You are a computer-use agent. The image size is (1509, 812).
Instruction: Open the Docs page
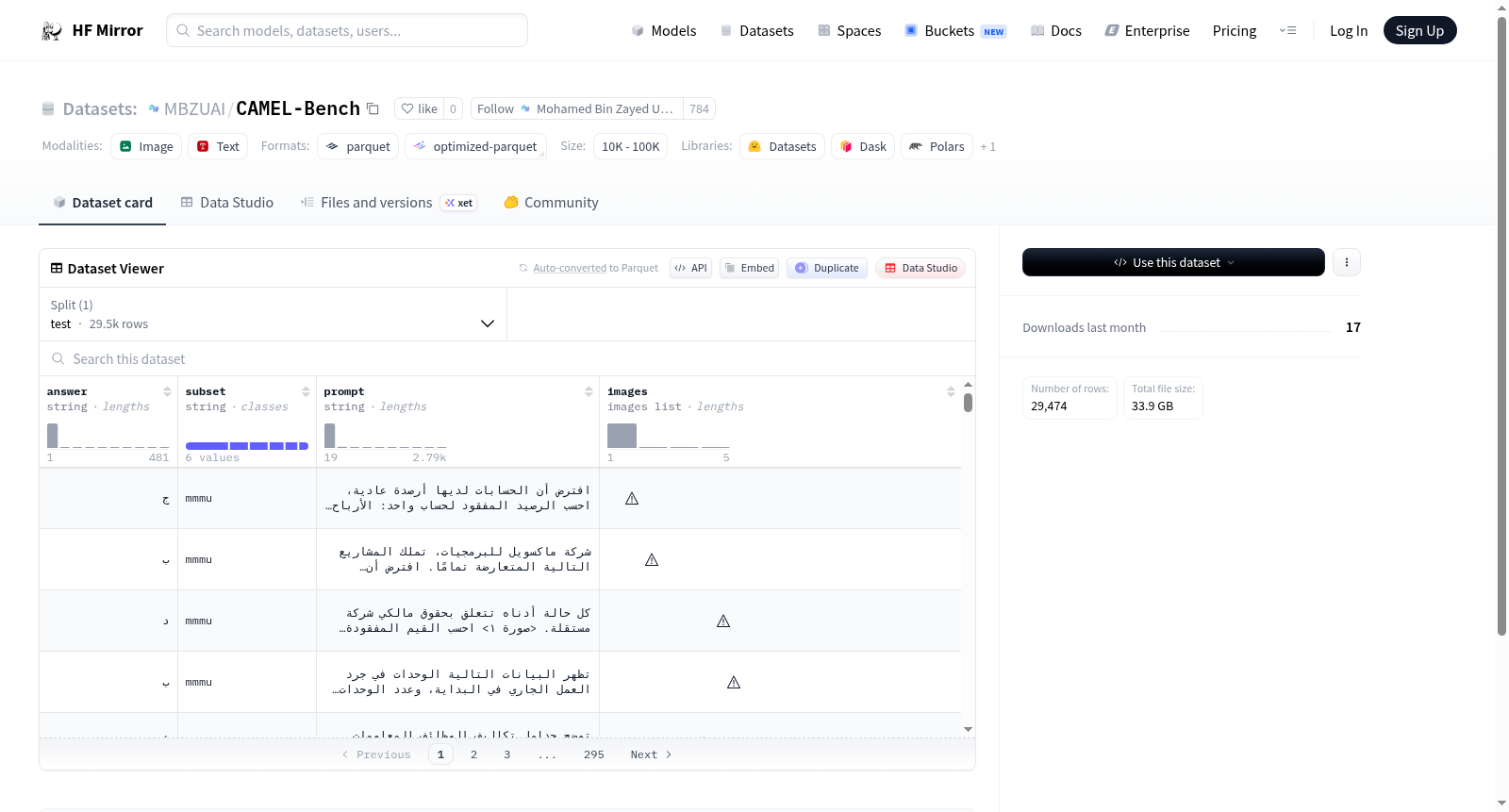[x=1056, y=31]
